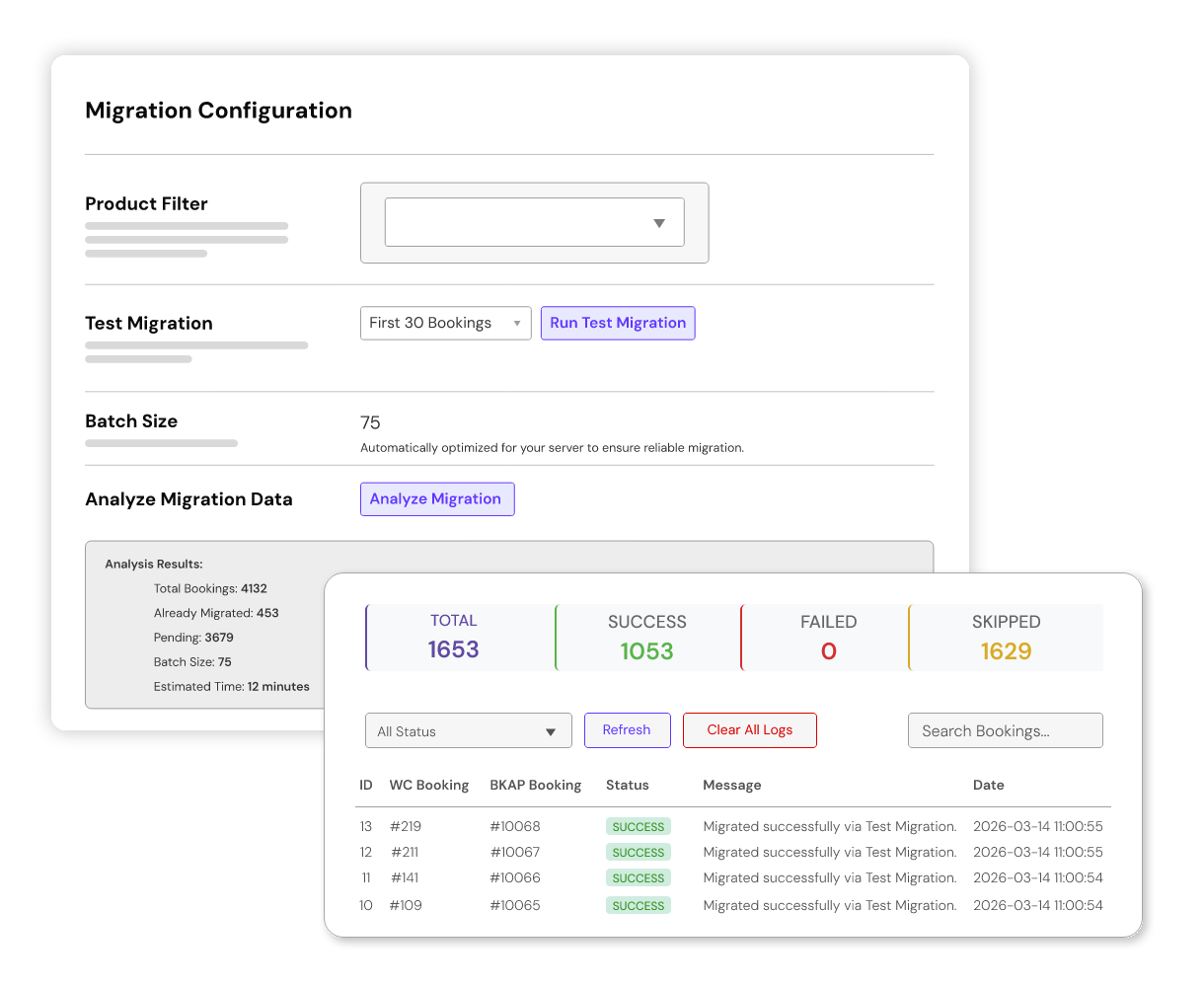Click the TOTAL 1653 stat card
Screen dimensions: 1204x987
(x=460, y=637)
